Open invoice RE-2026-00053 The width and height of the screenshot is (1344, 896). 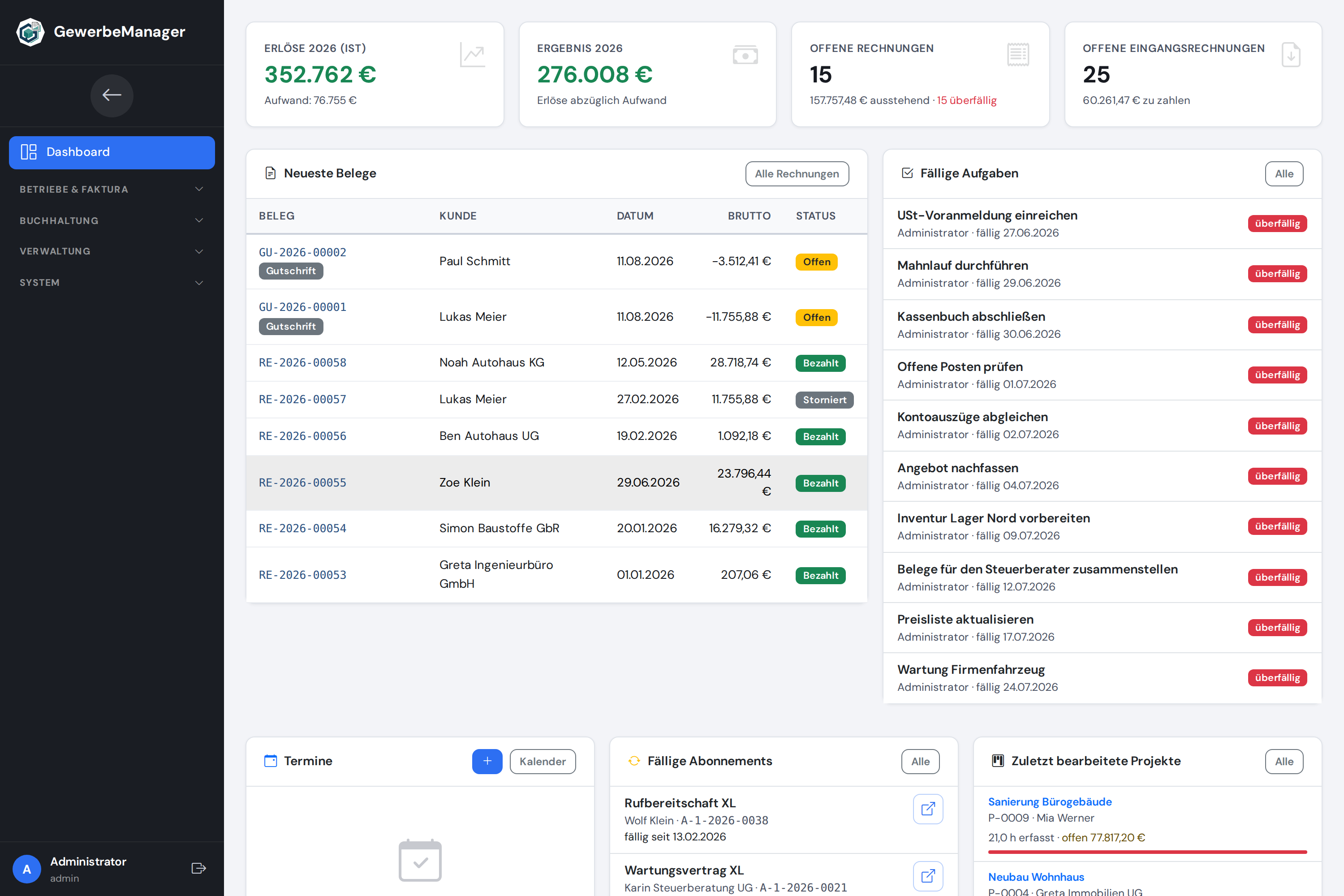pos(302,575)
